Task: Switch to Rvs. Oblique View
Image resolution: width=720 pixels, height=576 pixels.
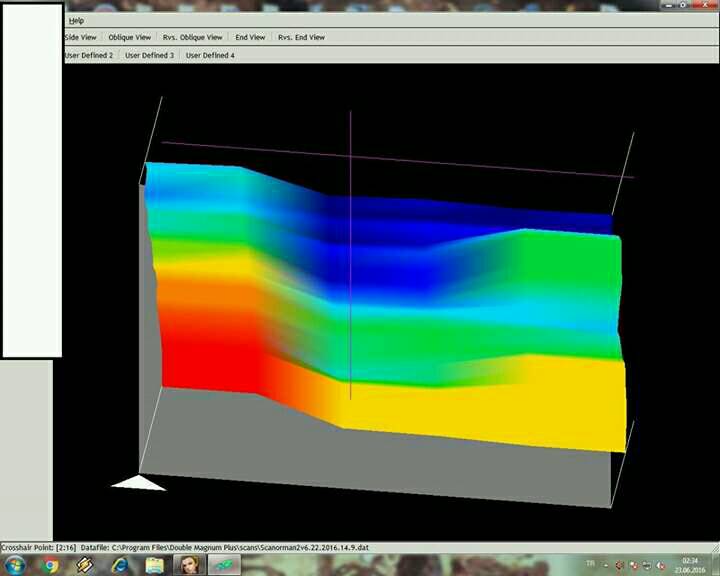Action: click(x=193, y=37)
